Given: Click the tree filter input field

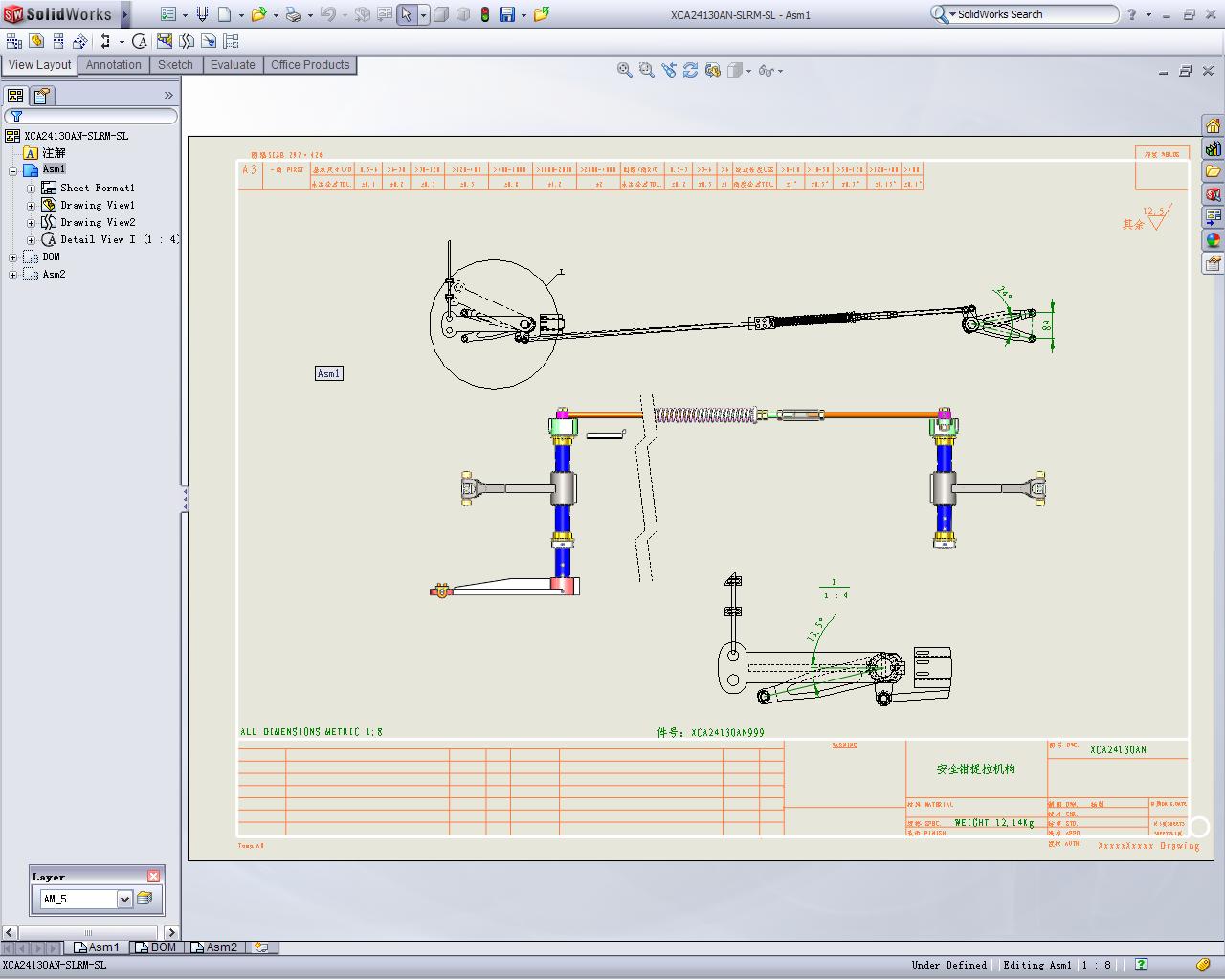Looking at the screenshot, I should pos(91,117).
